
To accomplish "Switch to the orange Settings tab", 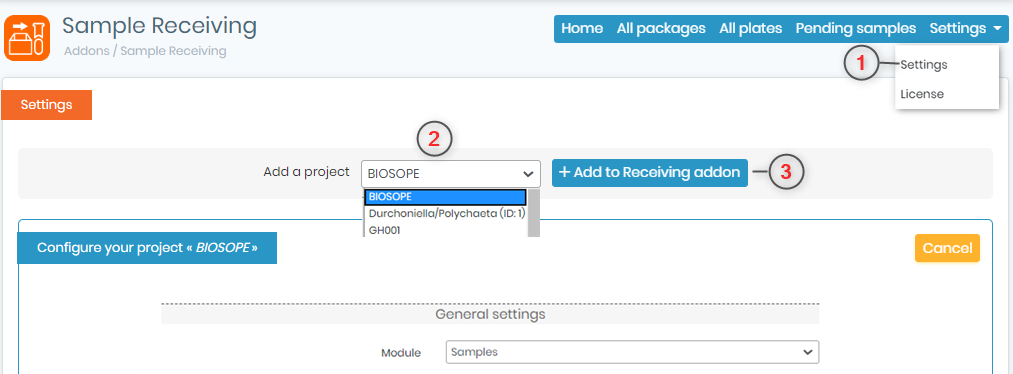I will point(47,105).
